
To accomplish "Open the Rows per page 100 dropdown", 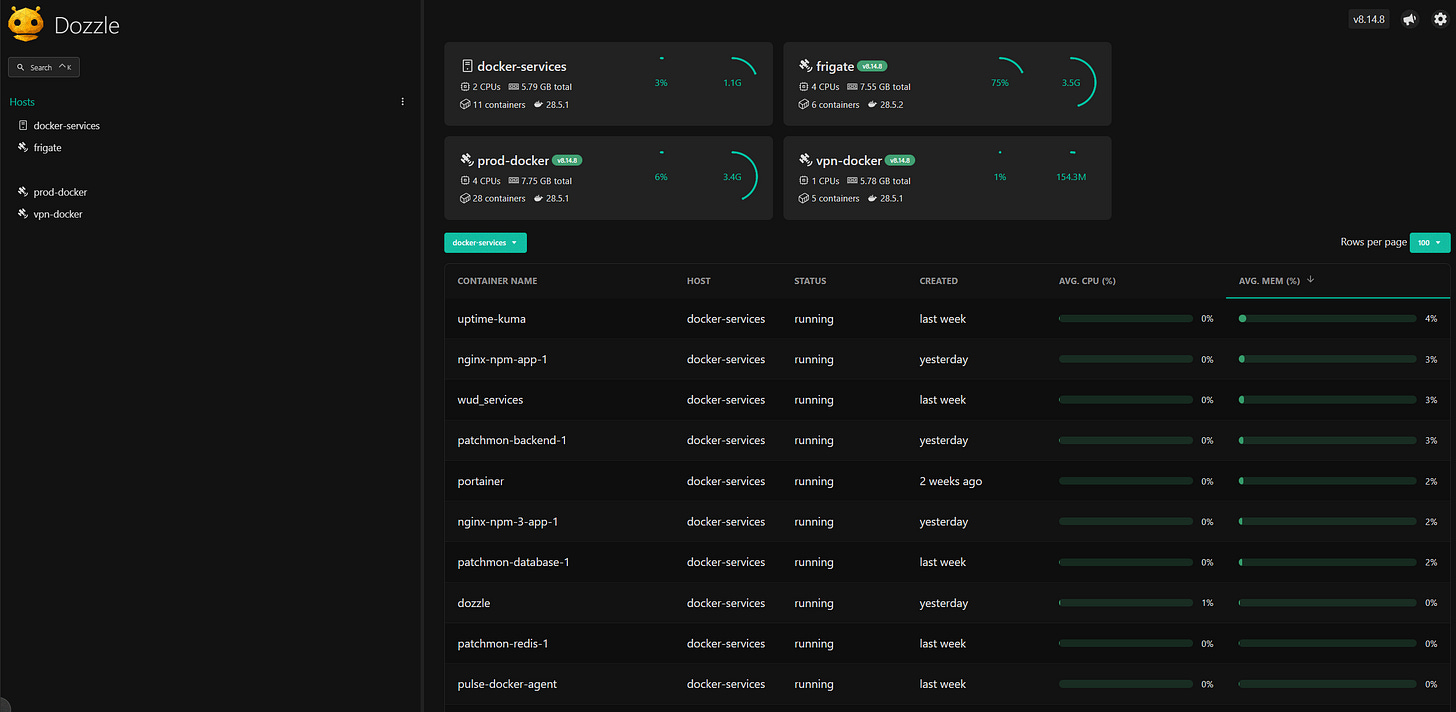I will coord(1429,242).
